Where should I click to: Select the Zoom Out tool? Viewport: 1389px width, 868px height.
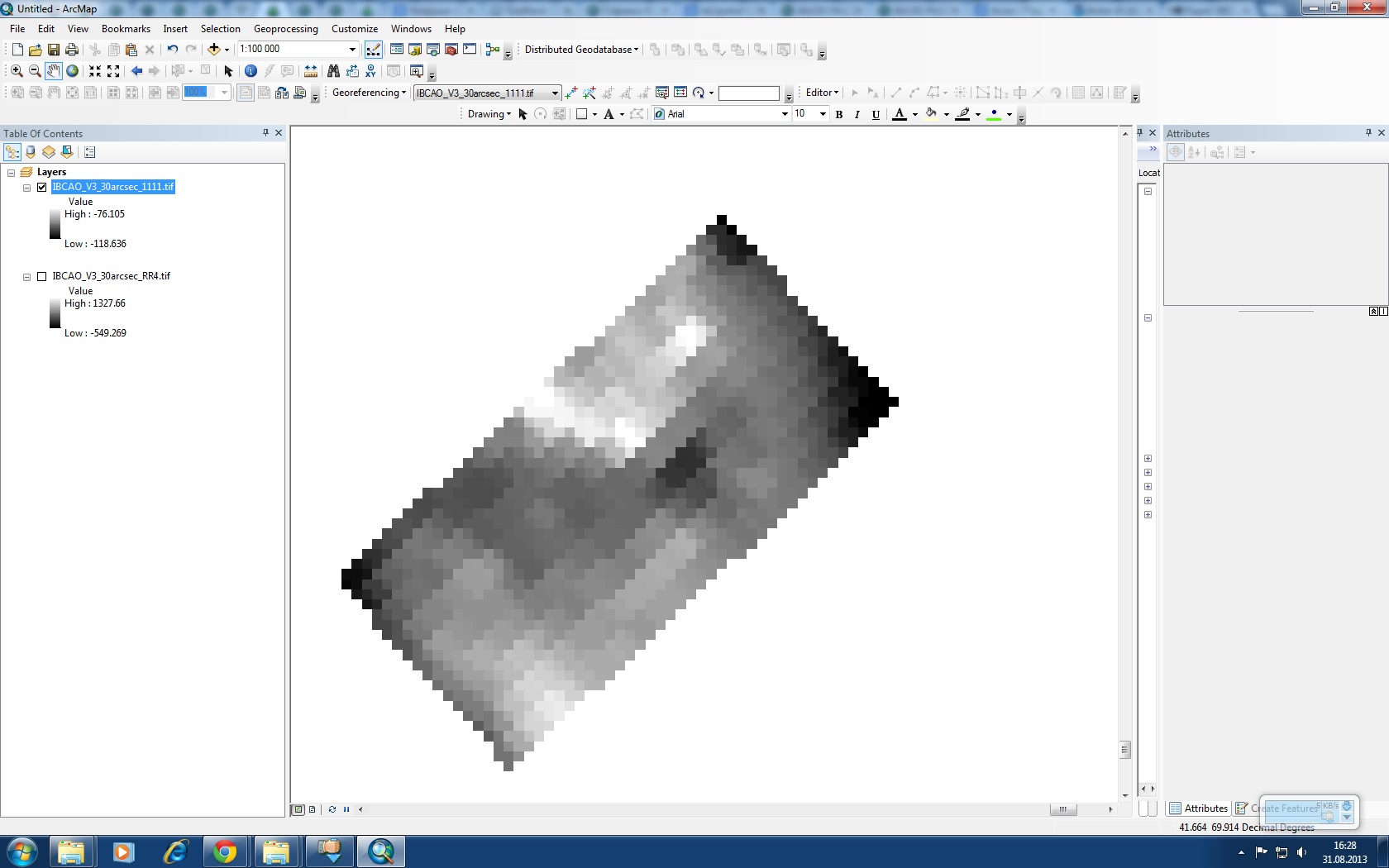[x=35, y=71]
